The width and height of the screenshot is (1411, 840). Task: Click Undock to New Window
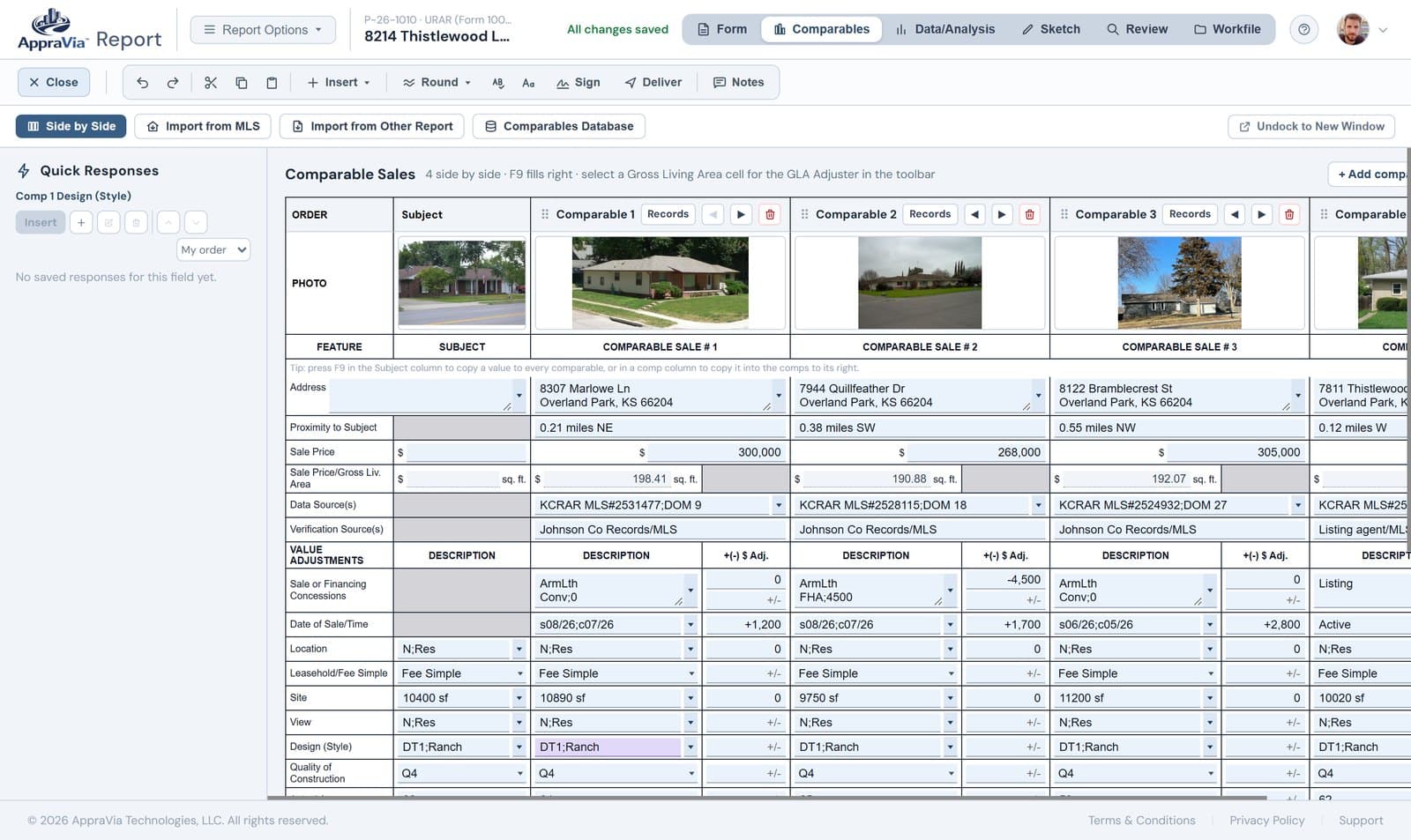(1311, 126)
